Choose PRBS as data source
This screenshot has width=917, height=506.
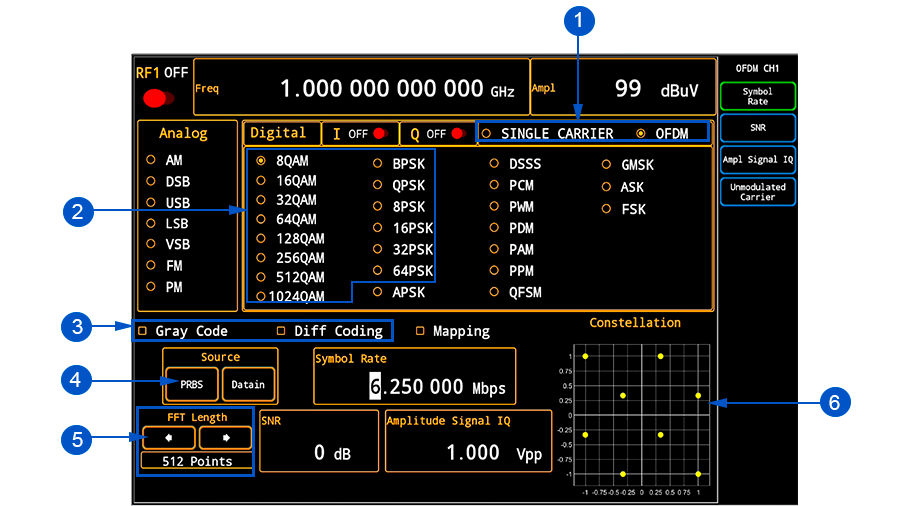coord(192,384)
